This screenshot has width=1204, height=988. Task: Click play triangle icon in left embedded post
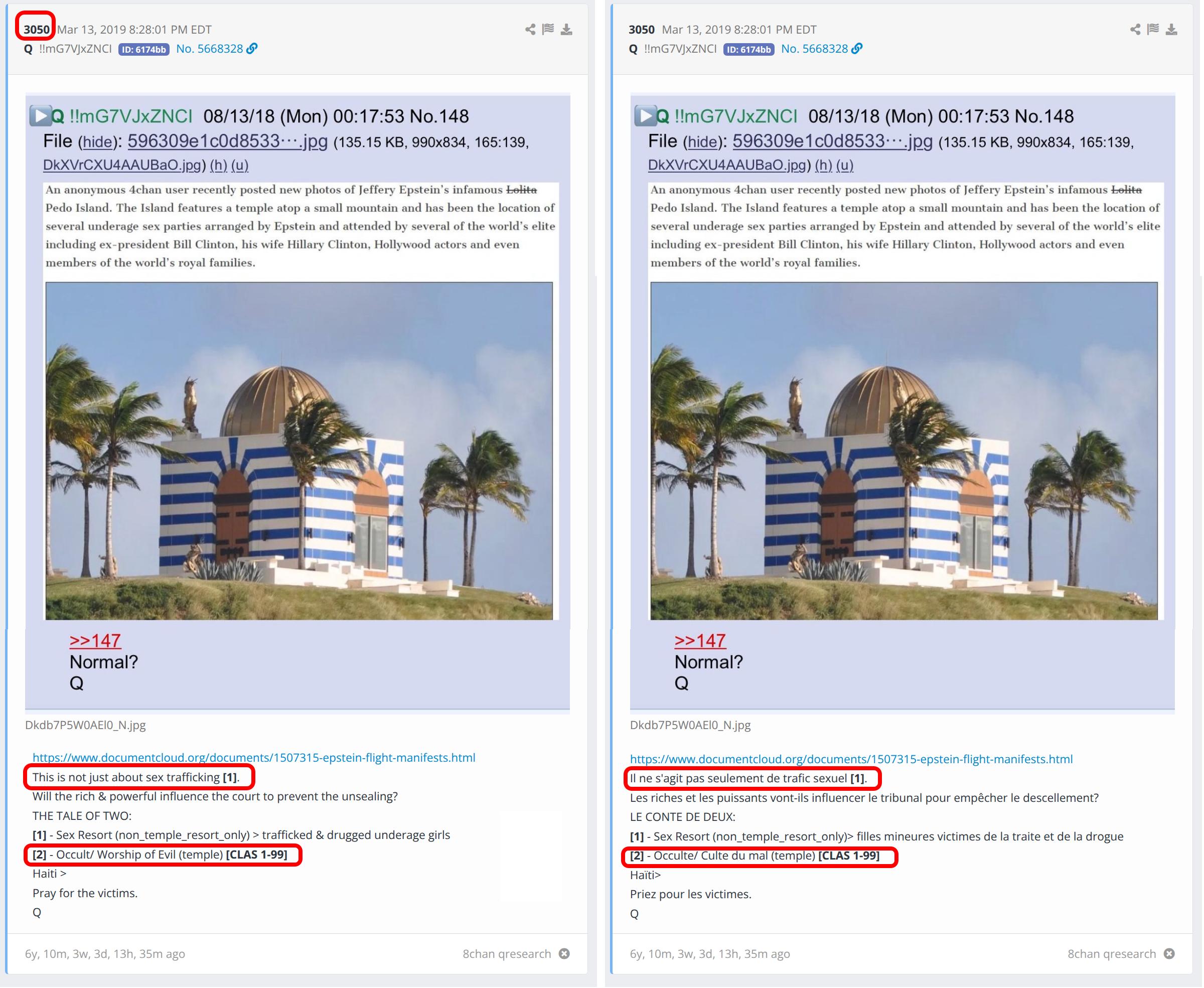point(41,116)
